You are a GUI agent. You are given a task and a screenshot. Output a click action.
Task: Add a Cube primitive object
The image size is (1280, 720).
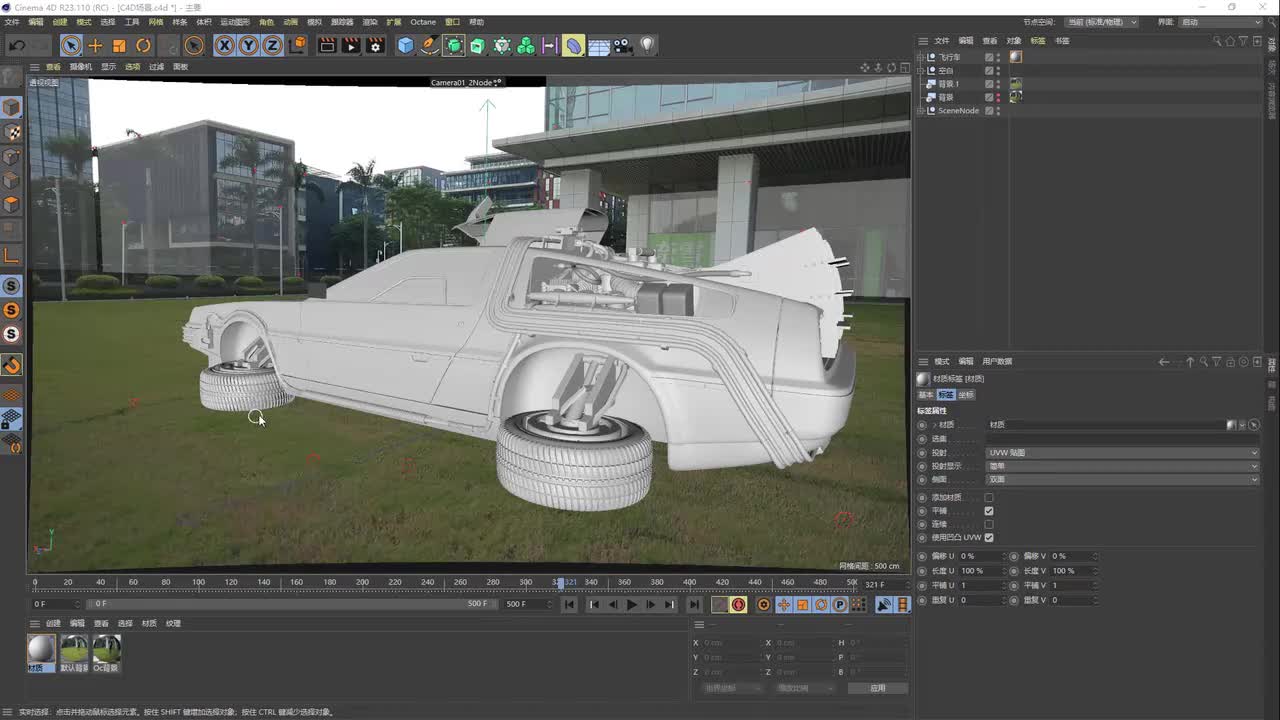405,45
